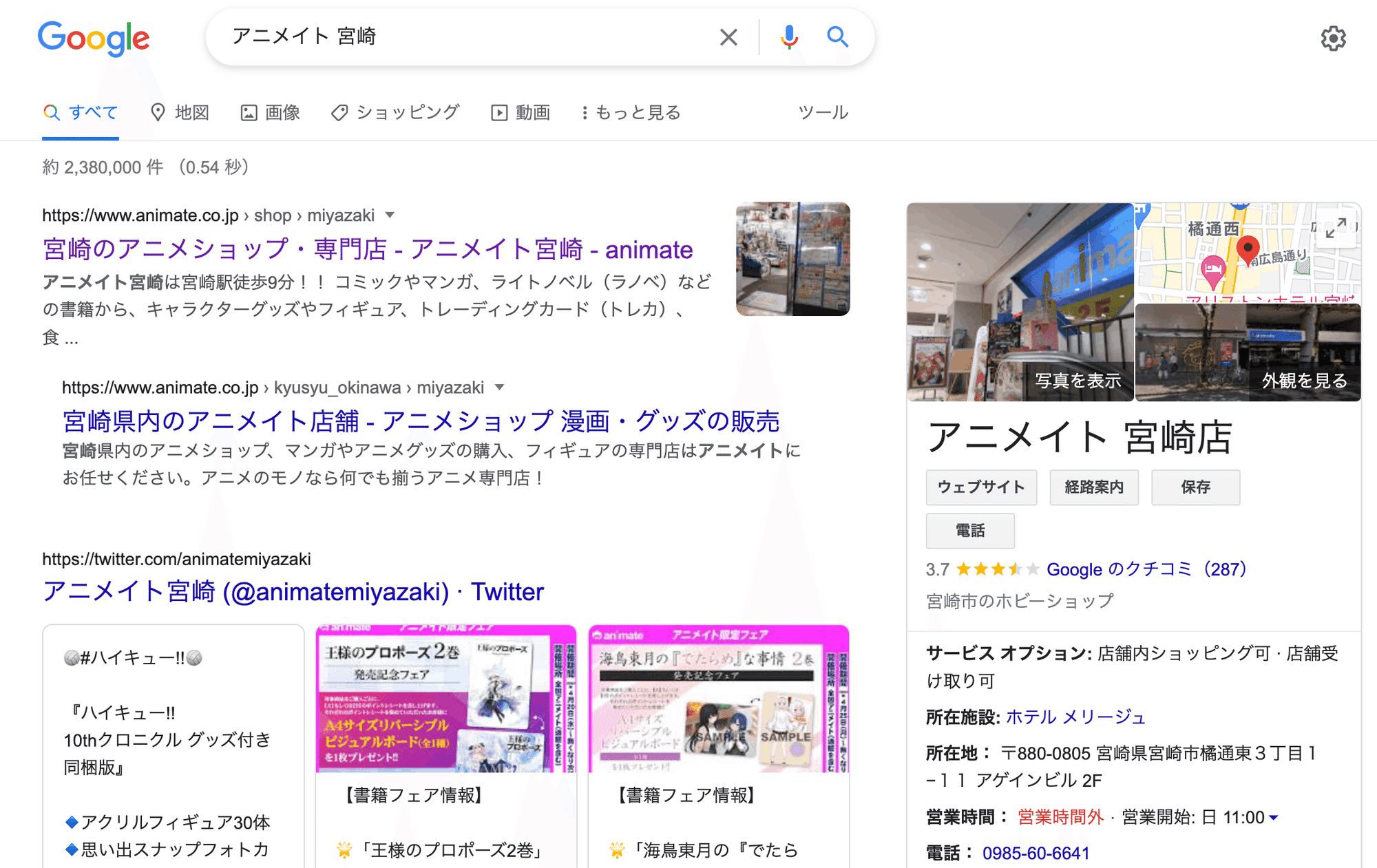Start the search with the magnifier icon
Image resolution: width=1377 pixels, height=868 pixels.
pos(838,37)
